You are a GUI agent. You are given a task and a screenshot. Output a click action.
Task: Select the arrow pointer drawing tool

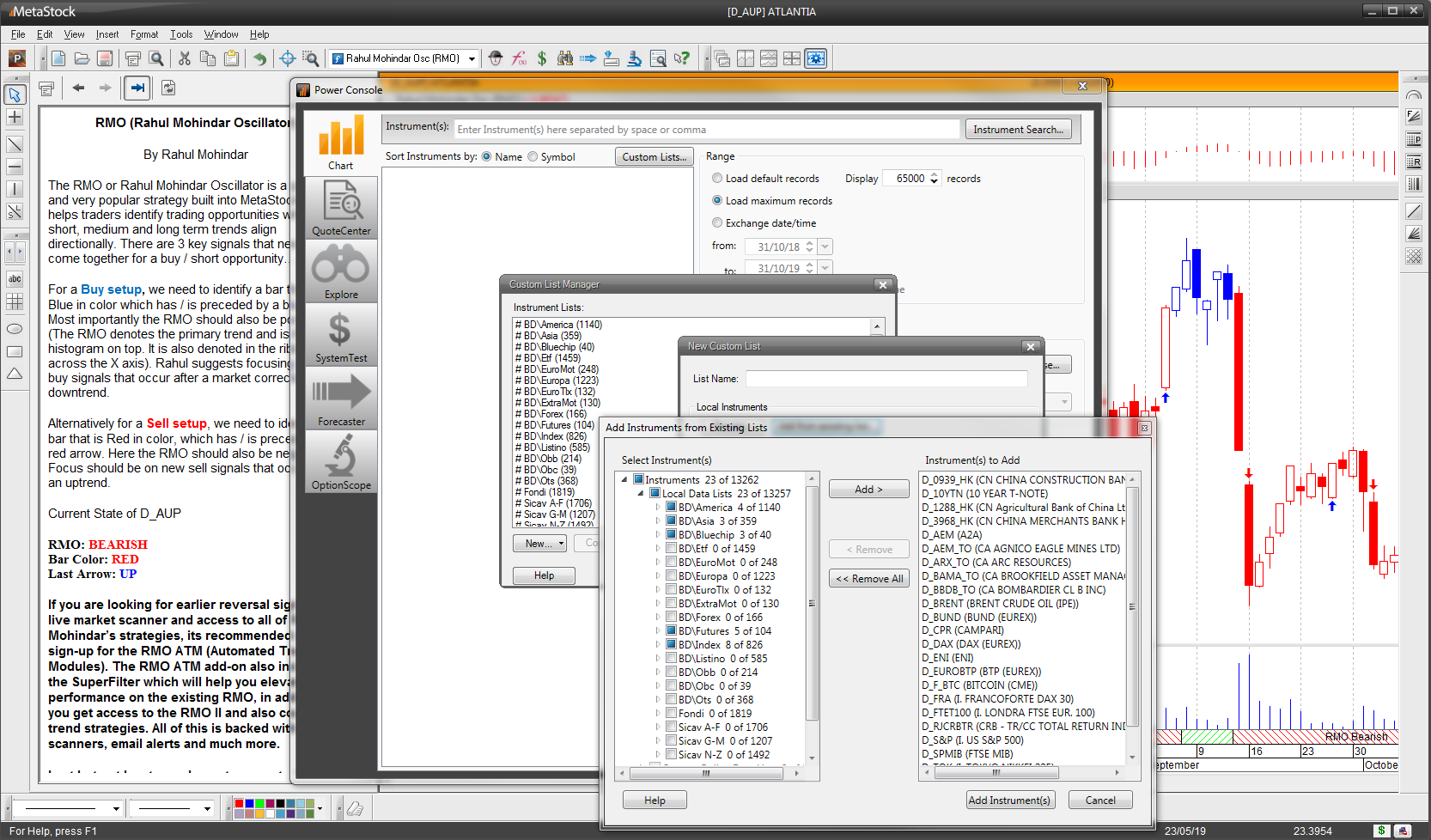coord(15,94)
